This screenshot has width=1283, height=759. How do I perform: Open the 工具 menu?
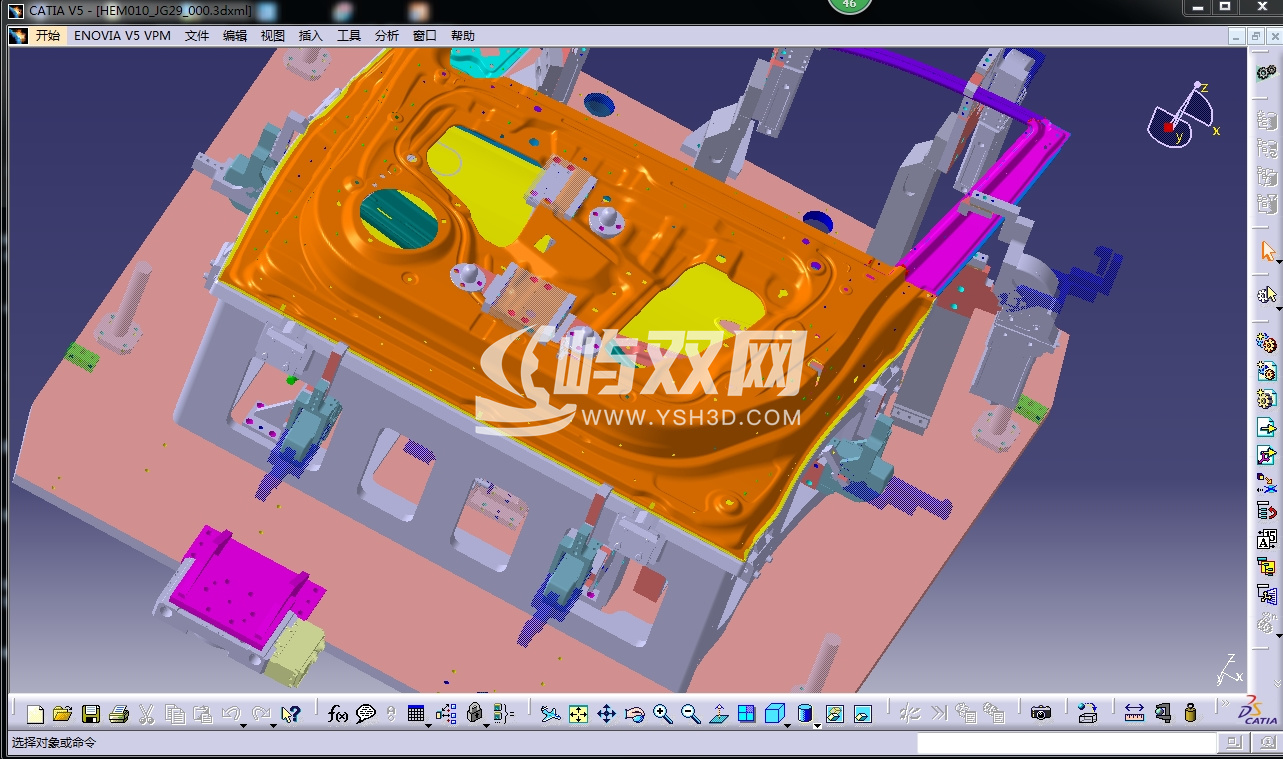coord(349,35)
